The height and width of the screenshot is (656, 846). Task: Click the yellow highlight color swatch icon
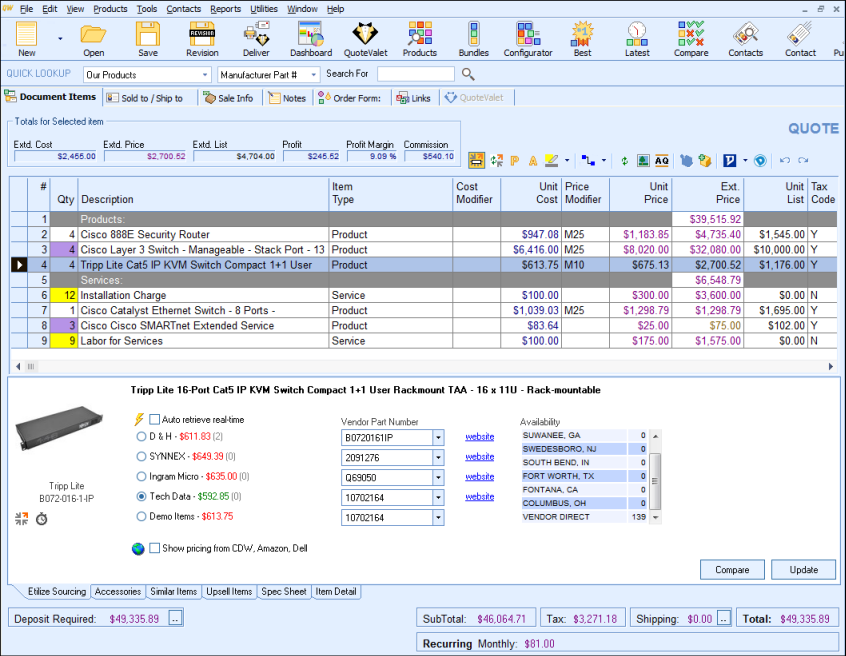(551, 161)
